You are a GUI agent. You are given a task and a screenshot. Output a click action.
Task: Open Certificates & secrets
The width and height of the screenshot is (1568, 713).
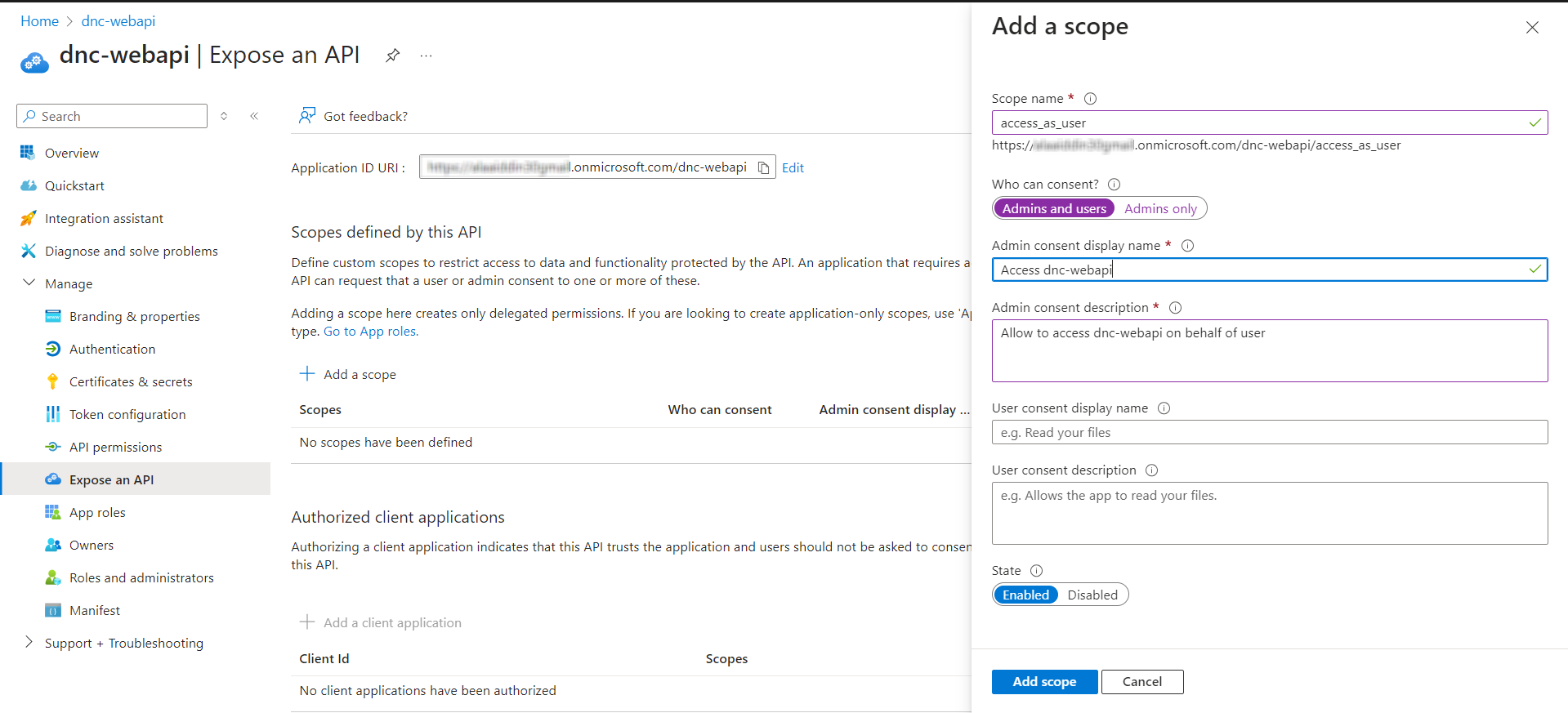[x=131, y=381]
